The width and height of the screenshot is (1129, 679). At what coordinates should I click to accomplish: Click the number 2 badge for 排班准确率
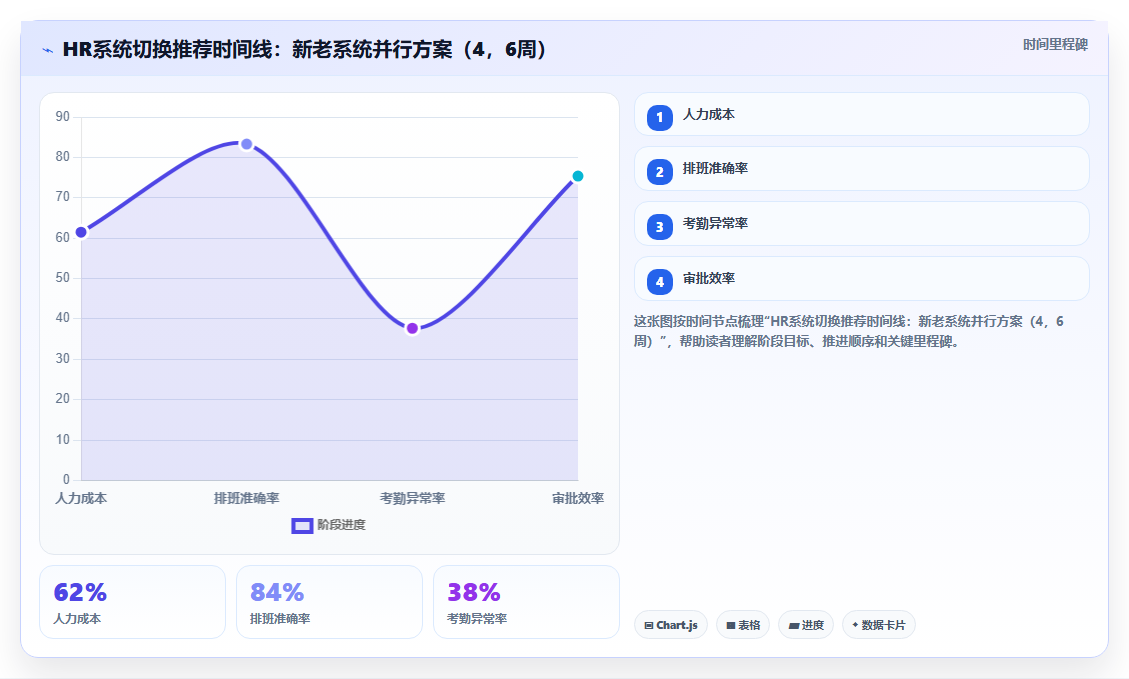[x=660, y=172]
